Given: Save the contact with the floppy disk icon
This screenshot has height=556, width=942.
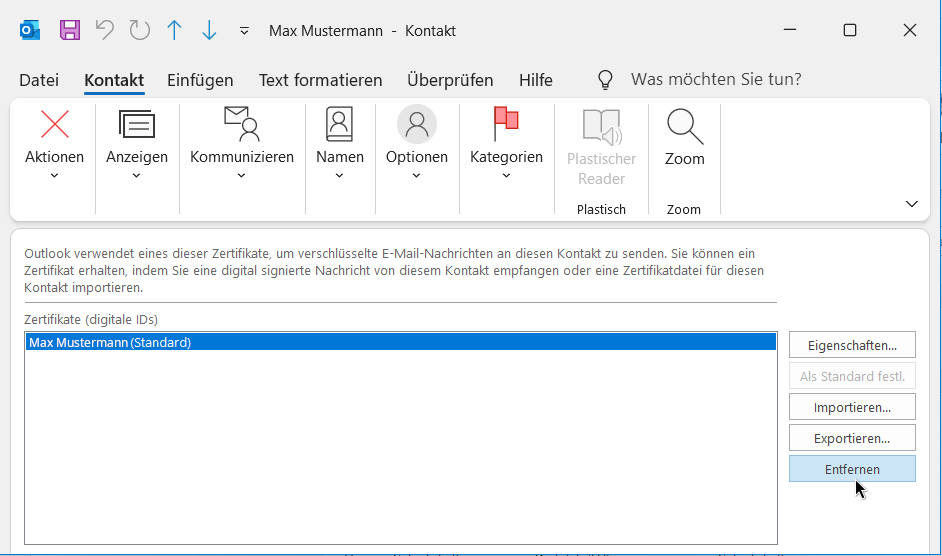Looking at the screenshot, I should tap(70, 30).
